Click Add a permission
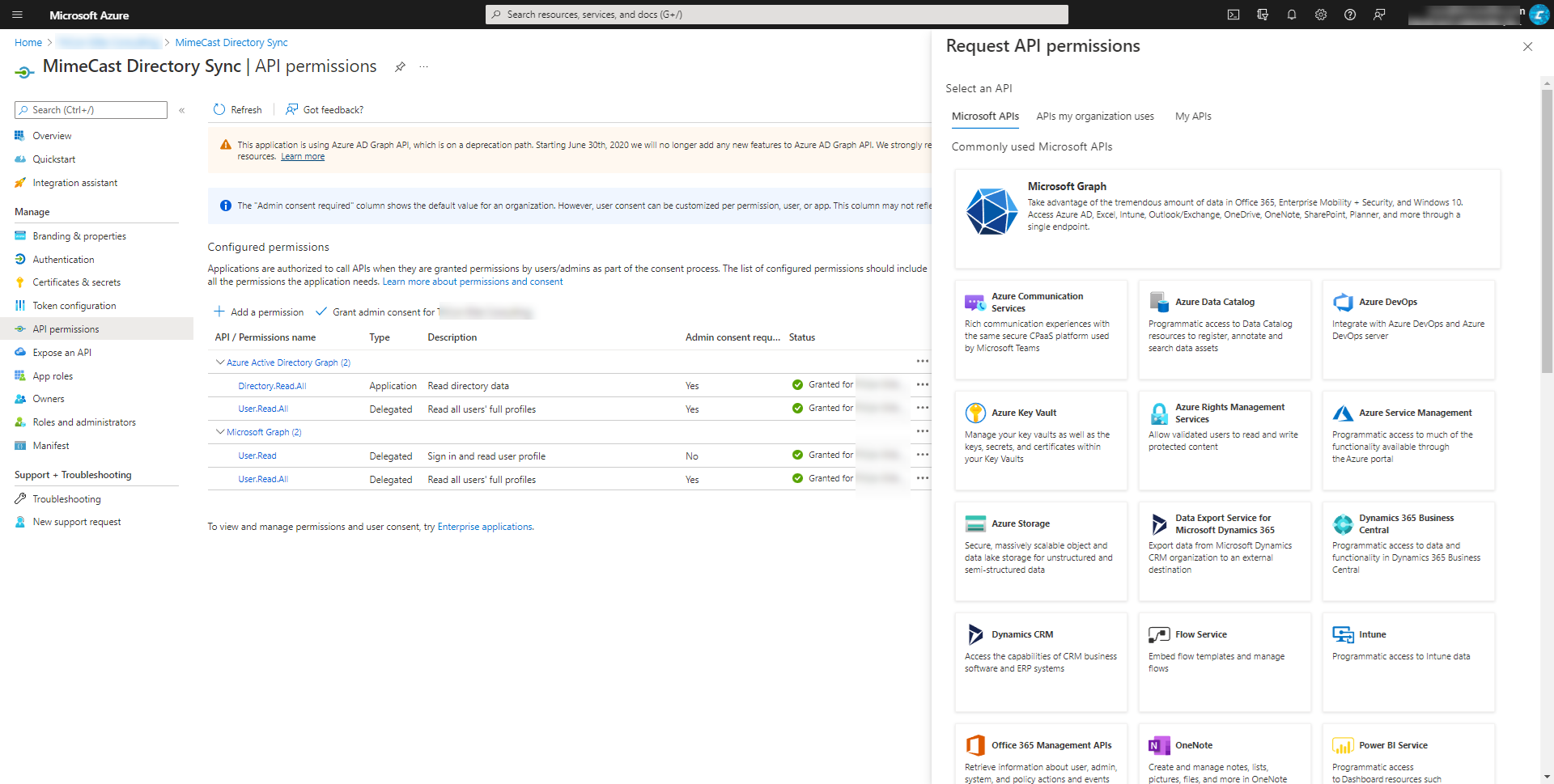The image size is (1554, 784). pos(259,312)
